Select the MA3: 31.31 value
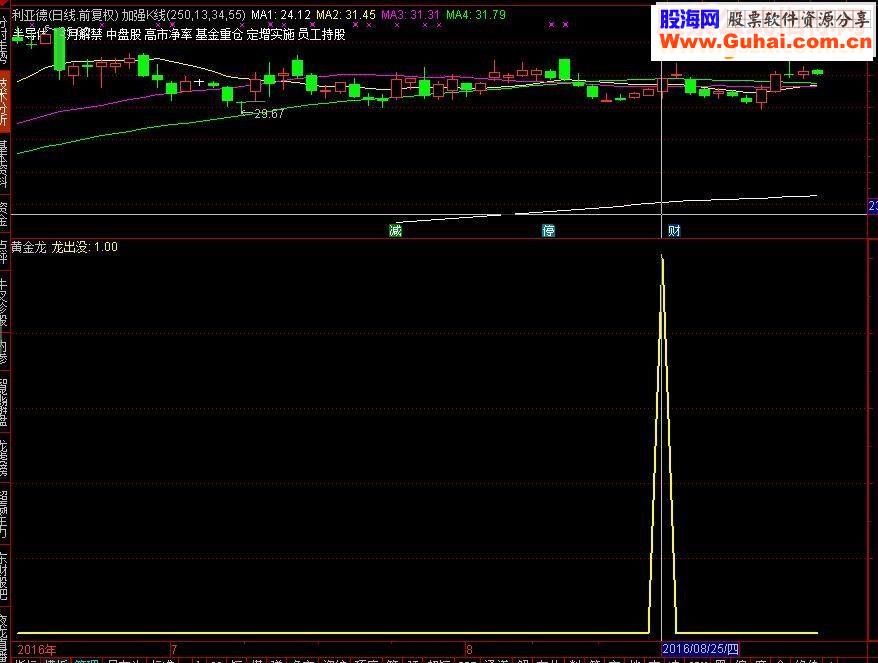Image resolution: width=878 pixels, height=663 pixels. 410,15
